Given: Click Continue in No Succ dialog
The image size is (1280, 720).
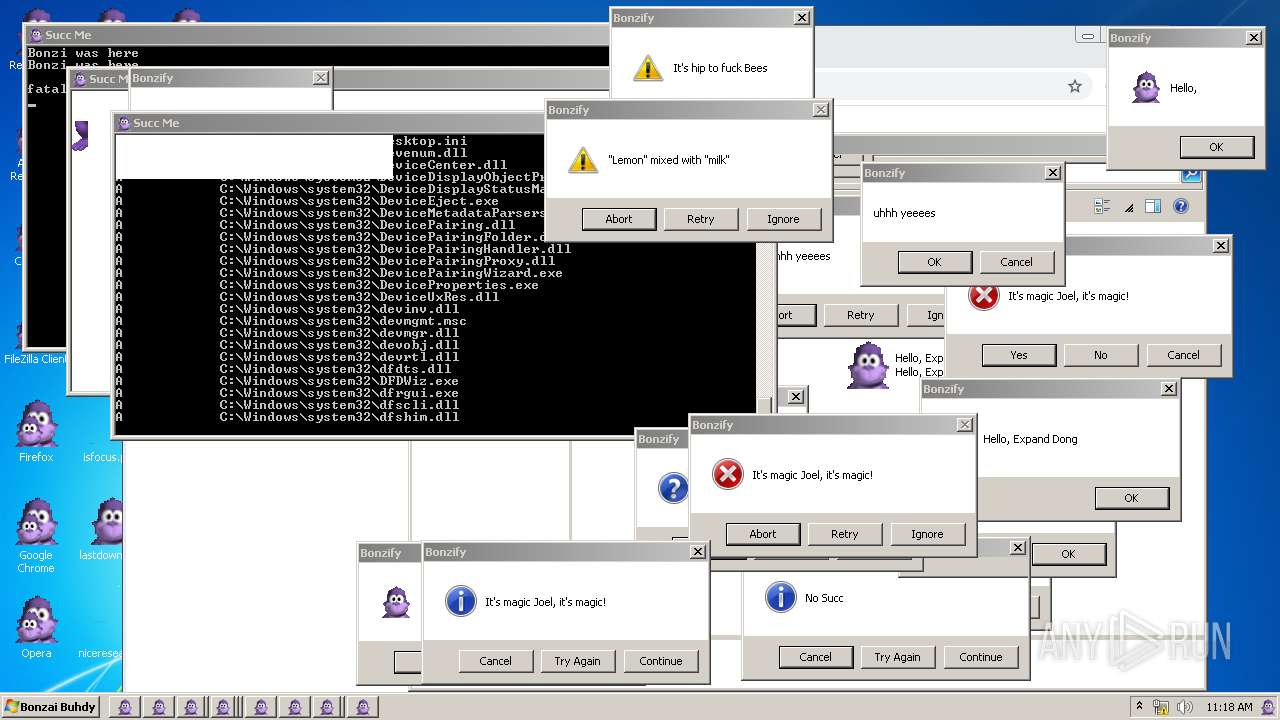Looking at the screenshot, I should pos(981,657).
